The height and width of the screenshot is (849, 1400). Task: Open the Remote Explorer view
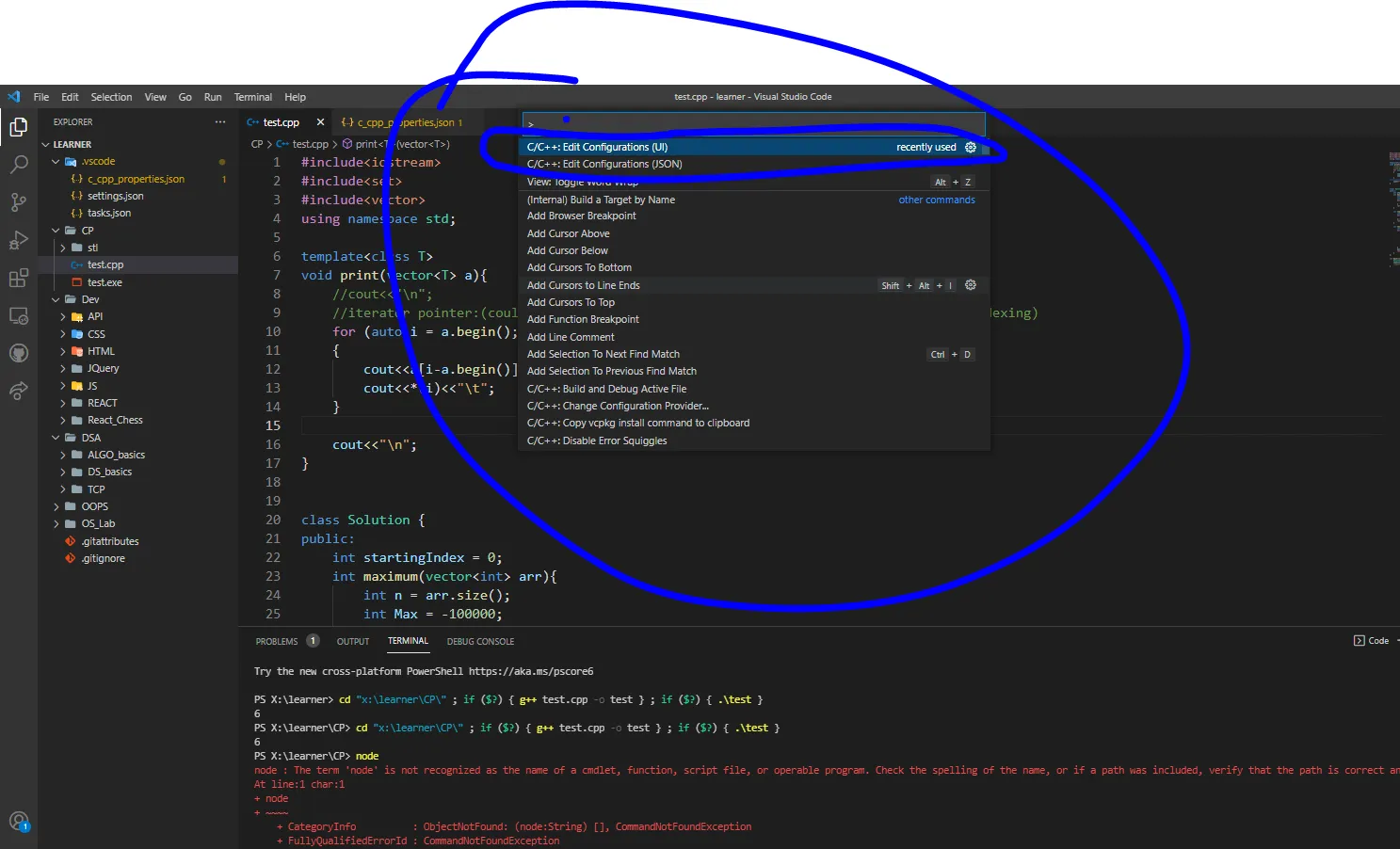tap(18, 315)
